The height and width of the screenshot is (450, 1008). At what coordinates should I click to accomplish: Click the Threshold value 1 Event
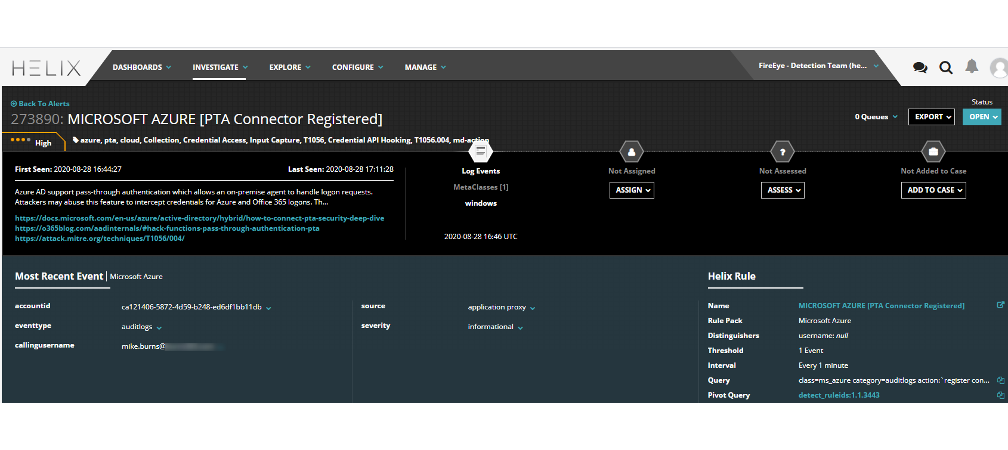click(x=812, y=351)
